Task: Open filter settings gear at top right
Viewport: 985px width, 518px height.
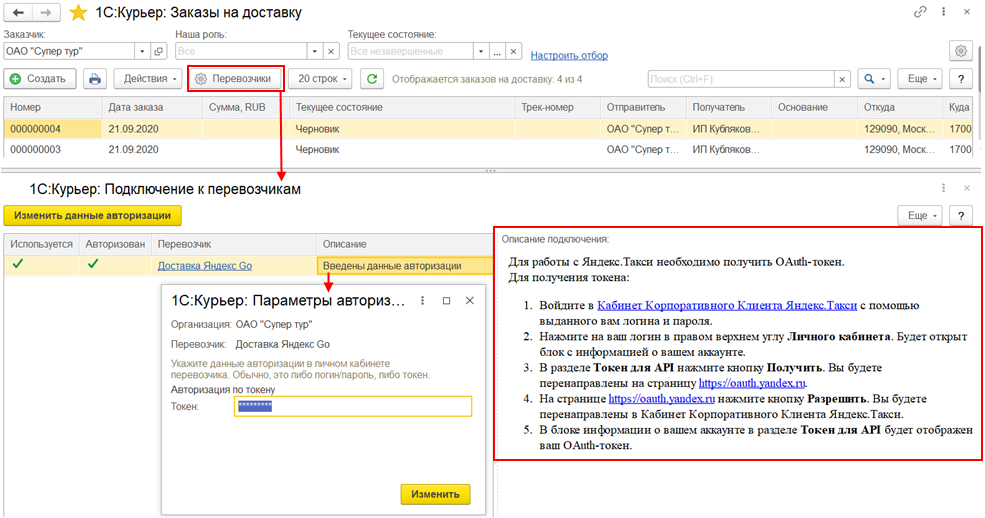Action: click(961, 51)
